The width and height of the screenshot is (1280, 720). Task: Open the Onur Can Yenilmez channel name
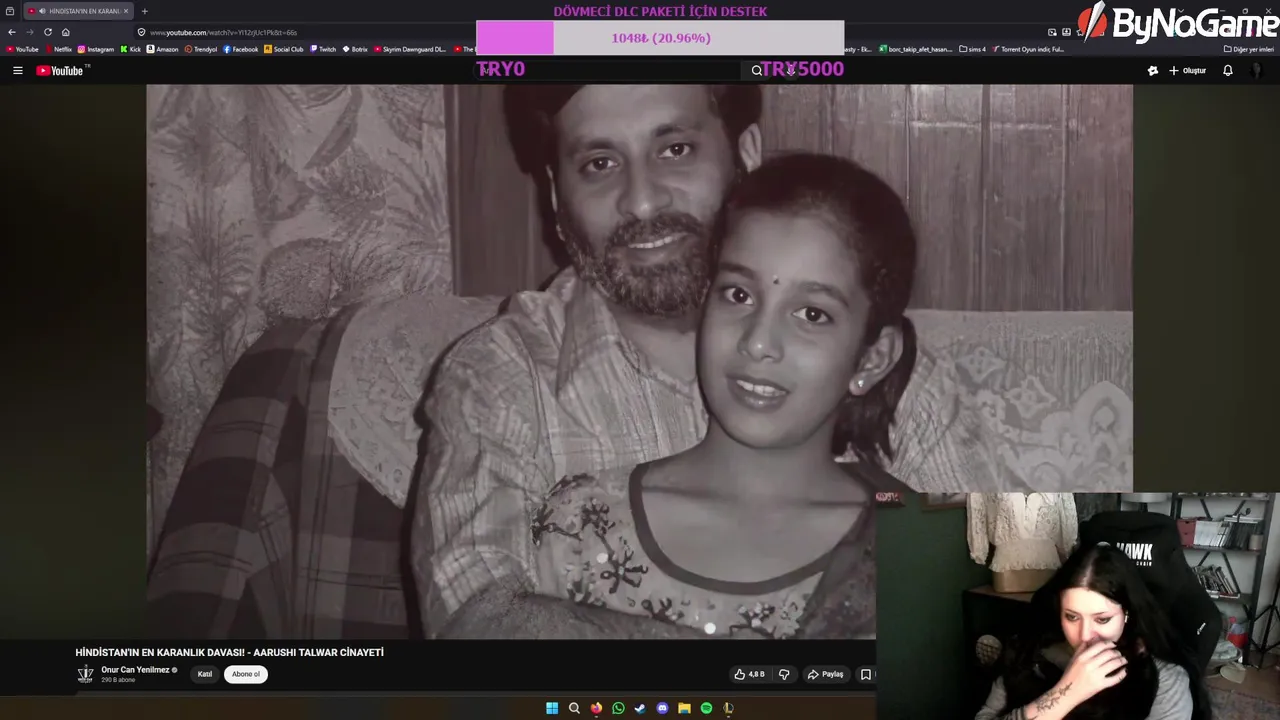coord(135,670)
